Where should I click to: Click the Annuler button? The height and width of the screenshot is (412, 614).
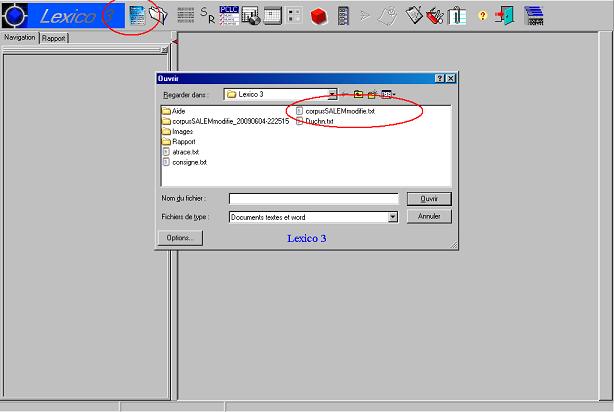click(x=429, y=216)
